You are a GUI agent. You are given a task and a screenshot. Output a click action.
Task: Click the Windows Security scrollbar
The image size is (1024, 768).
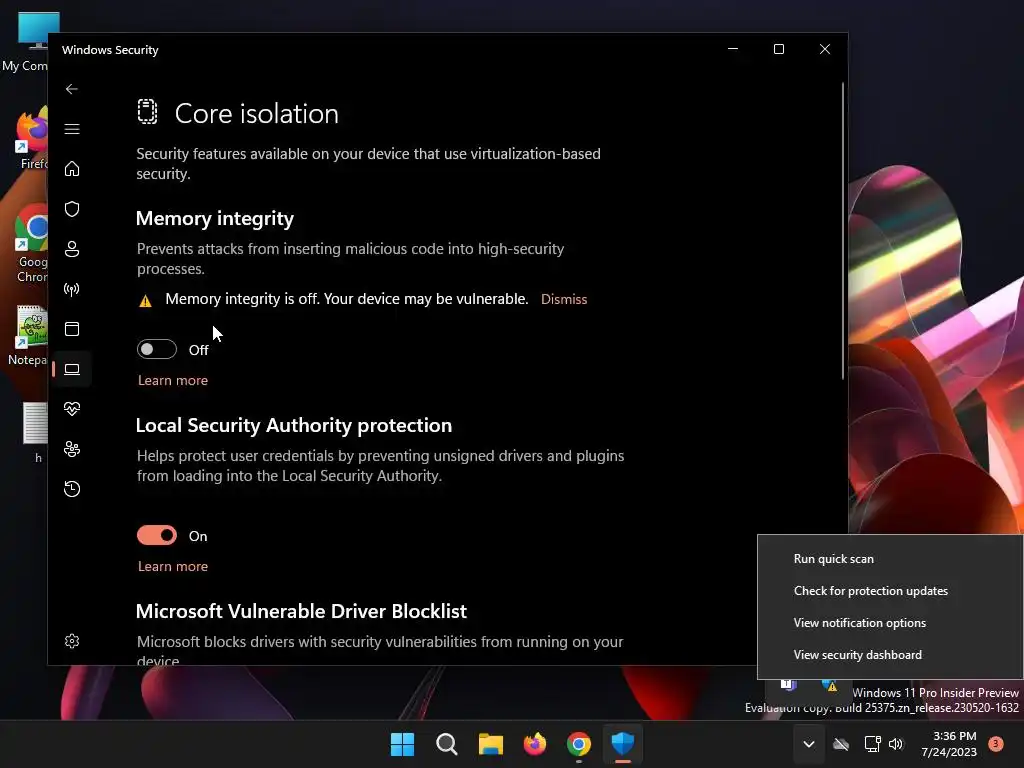click(843, 230)
